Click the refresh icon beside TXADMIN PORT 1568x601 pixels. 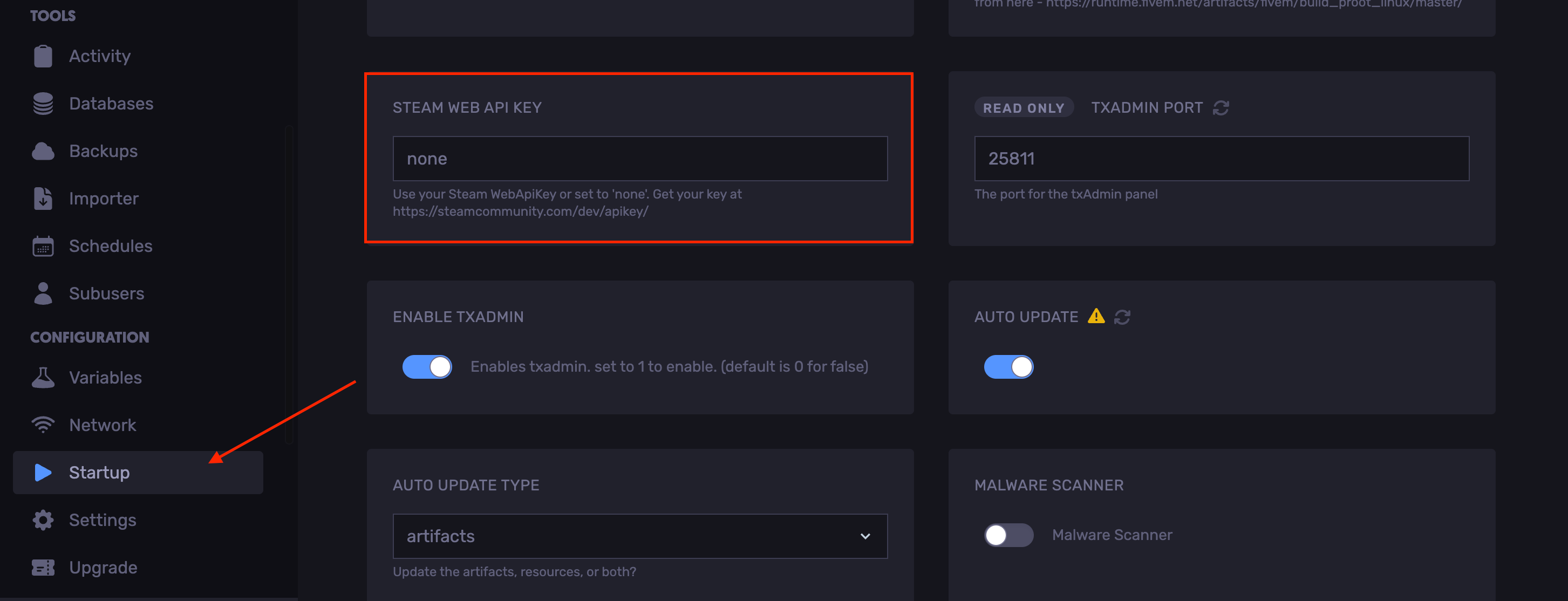pyautogui.click(x=1221, y=108)
